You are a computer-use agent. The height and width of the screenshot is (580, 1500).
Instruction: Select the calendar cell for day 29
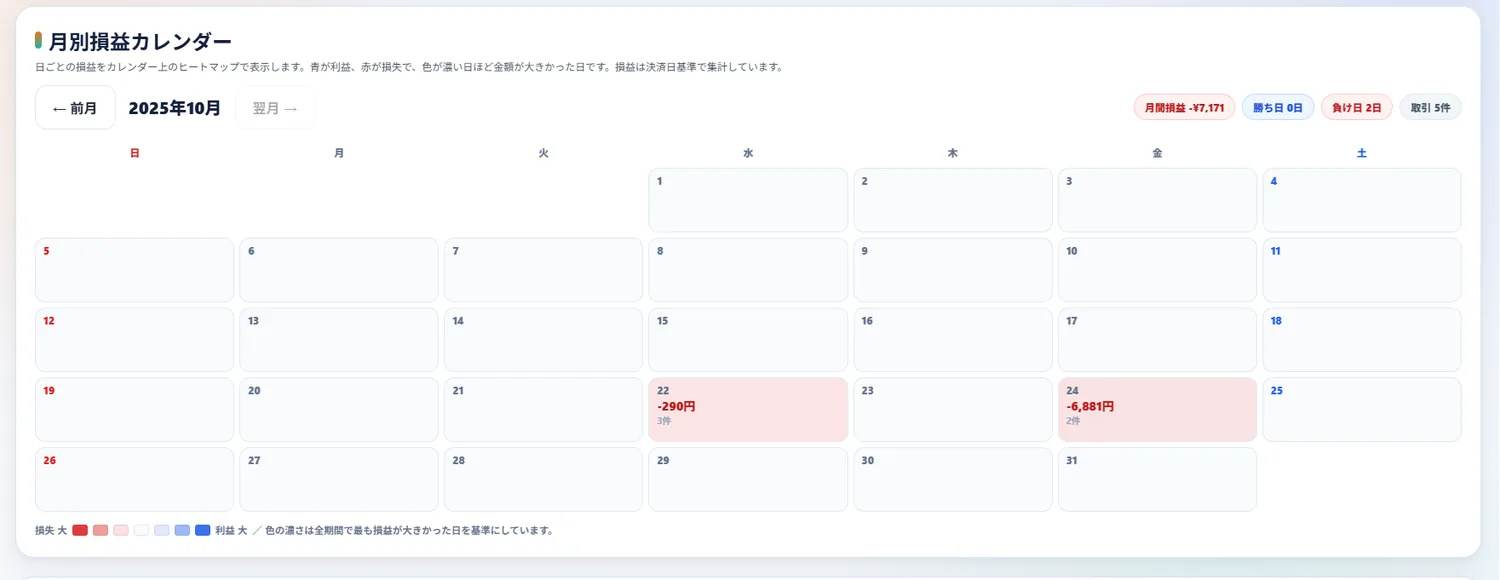(748, 480)
